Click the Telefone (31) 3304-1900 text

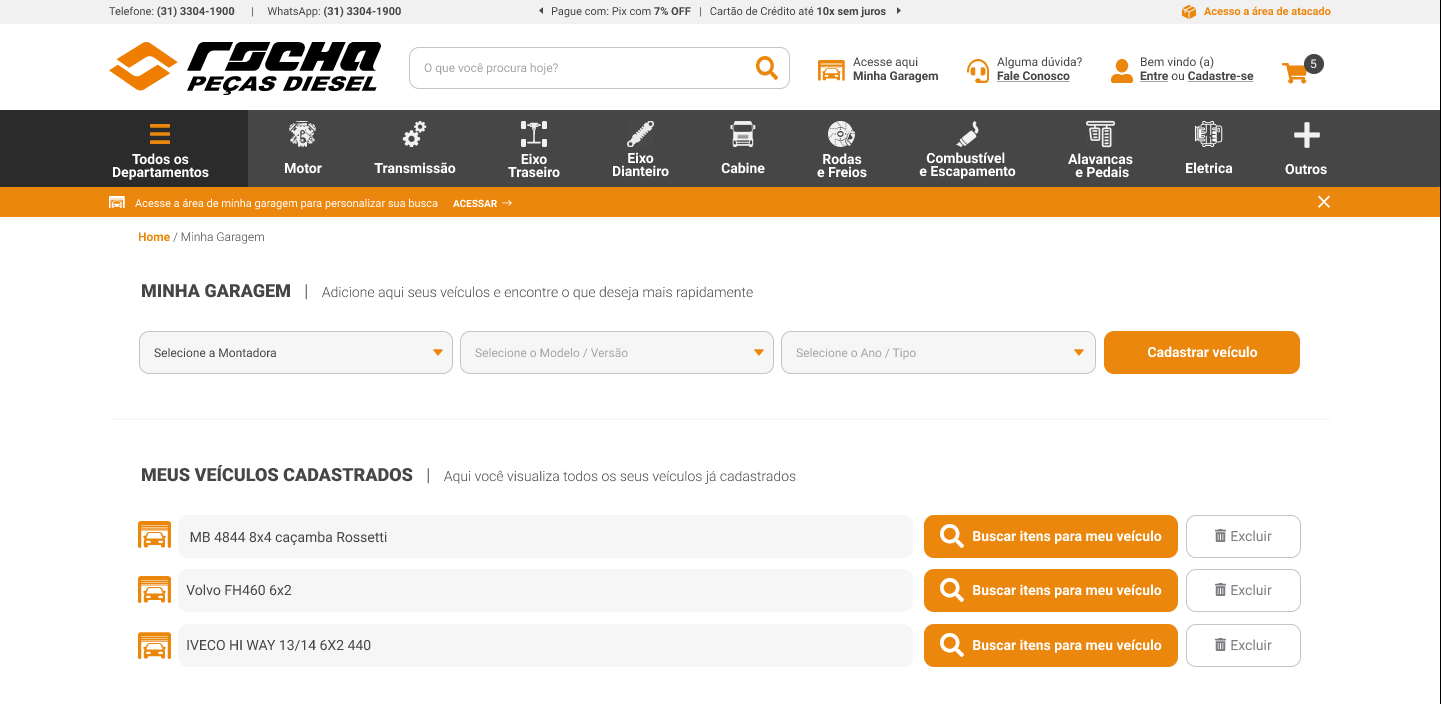[172, 12]
